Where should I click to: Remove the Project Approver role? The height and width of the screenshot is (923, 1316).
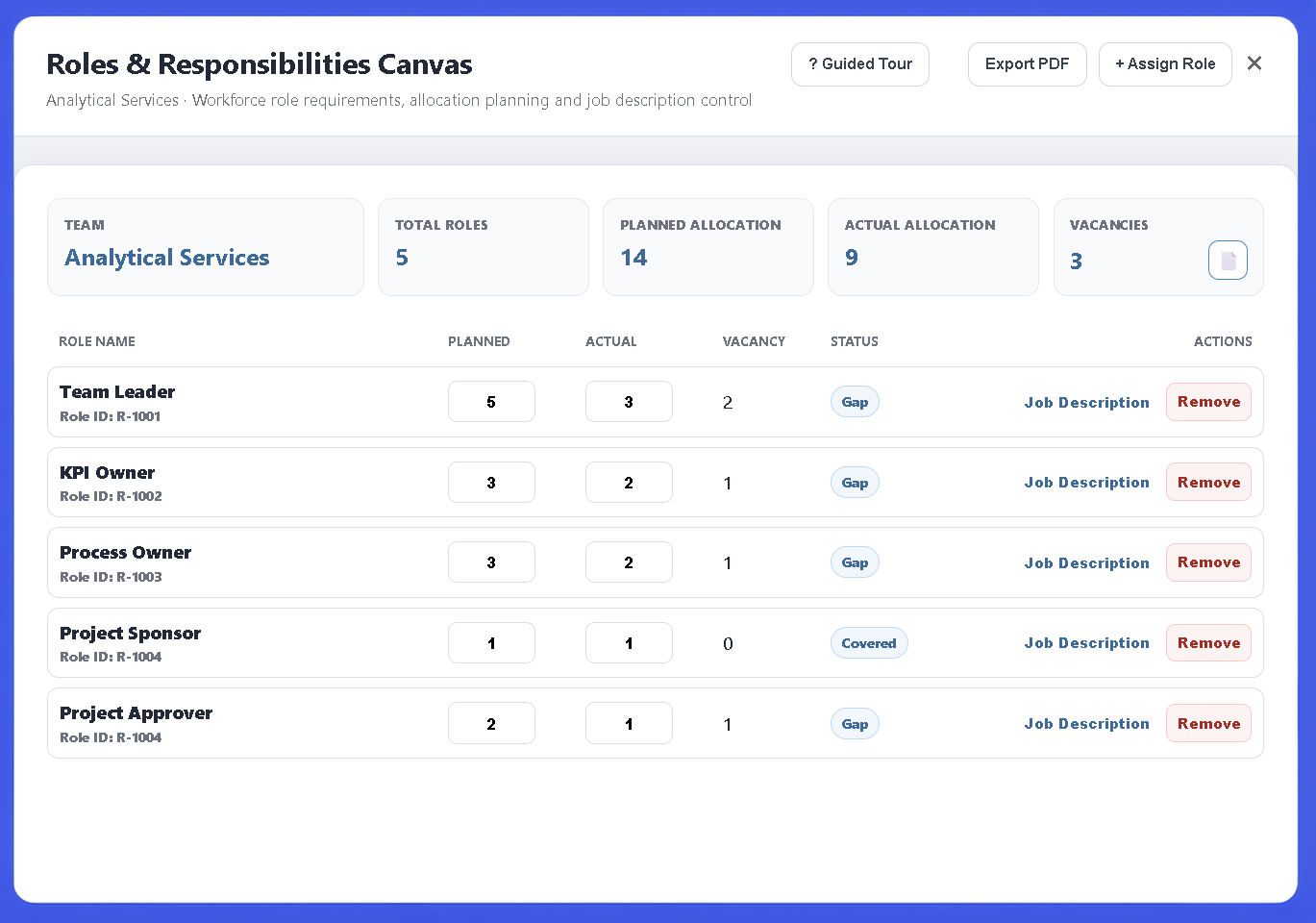pos(1208,724)
